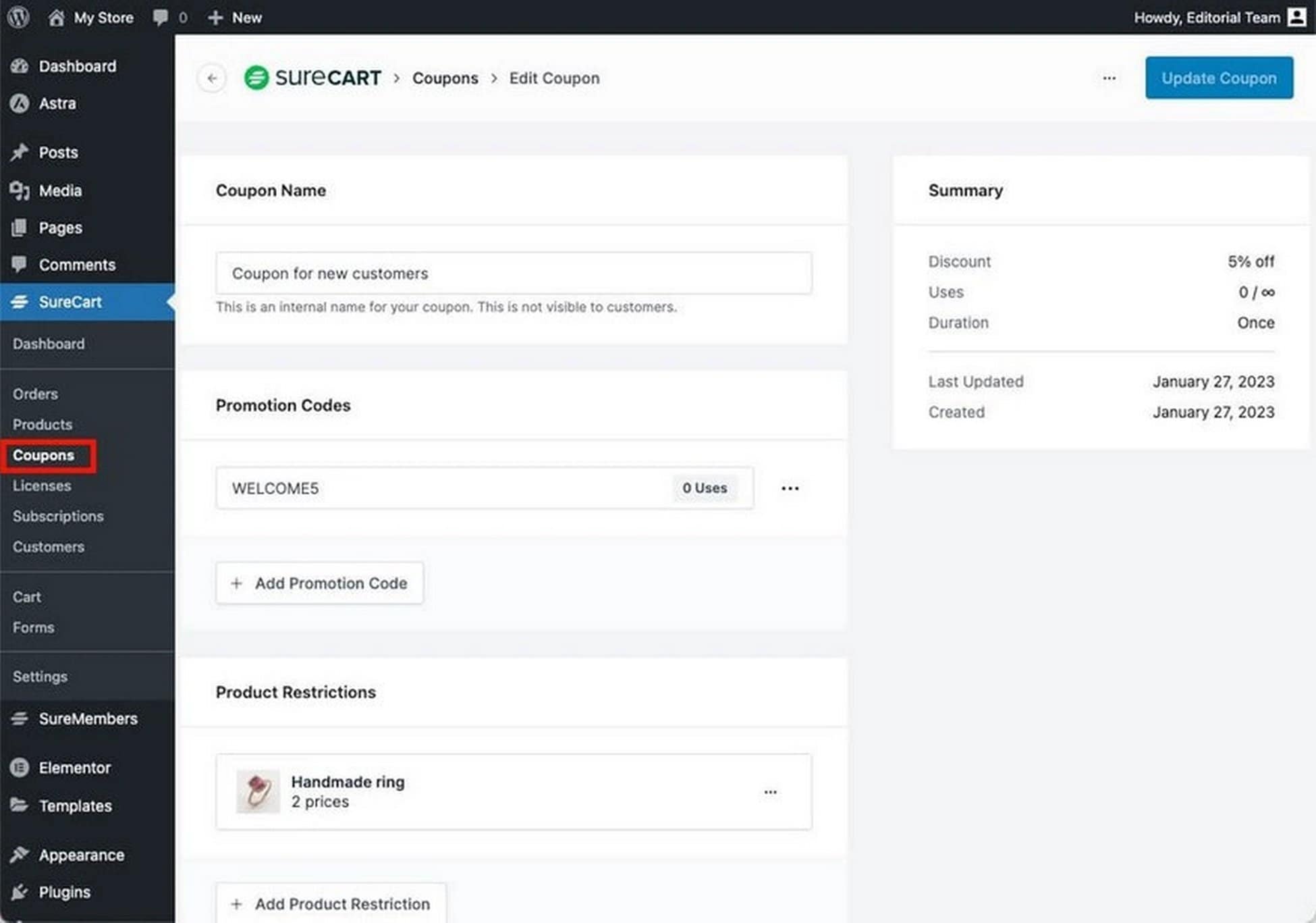Open Handmade ring restriction options menu
The image size is (1316, 923).
[770, 792]
